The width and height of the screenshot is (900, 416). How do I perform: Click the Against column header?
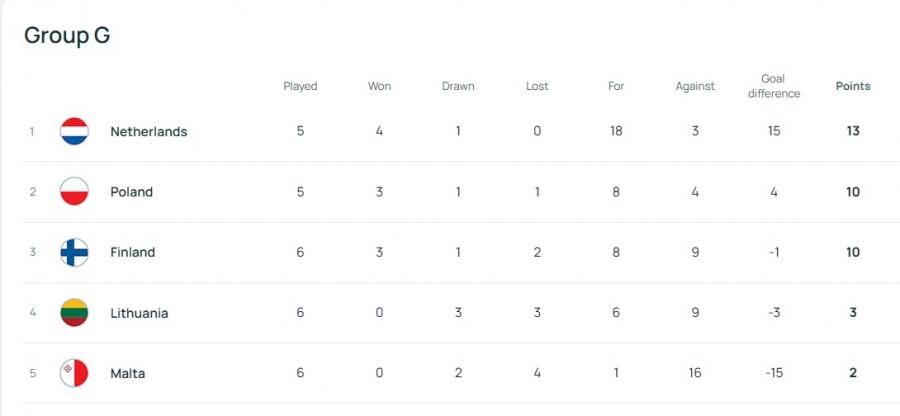coord(695,86)
